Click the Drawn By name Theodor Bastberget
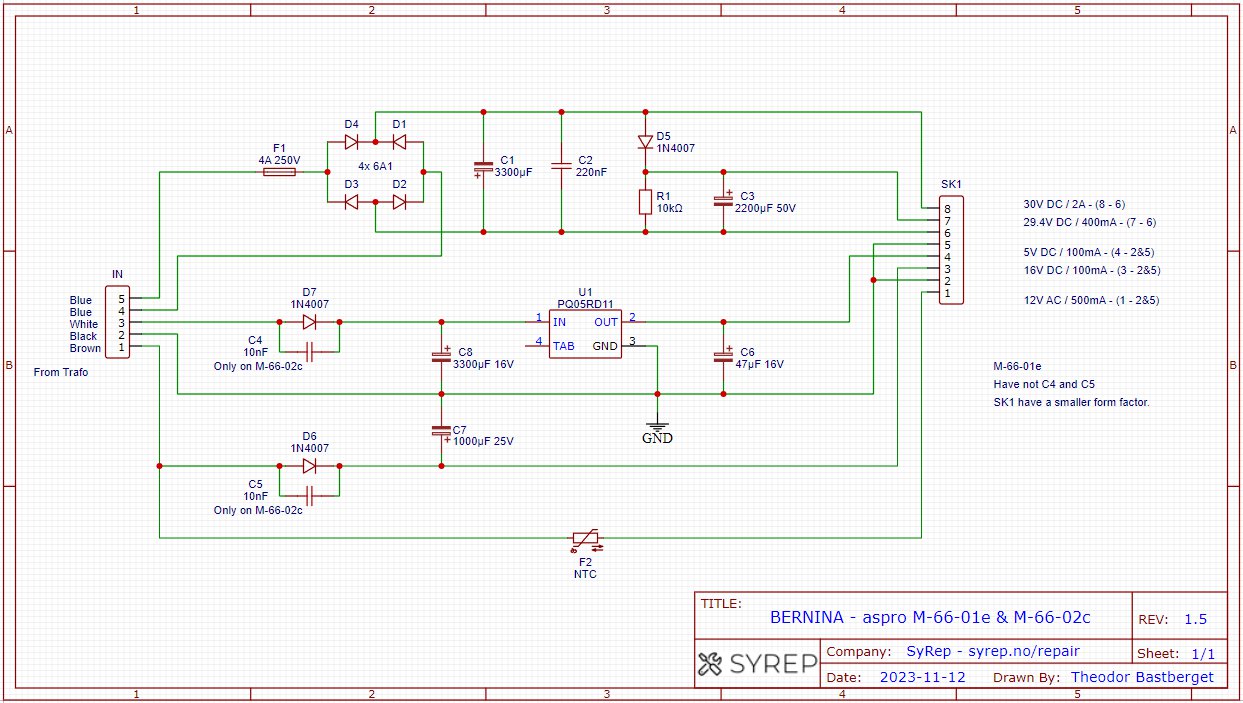This screenshot has height=703, width=1243. point(1142,677)
